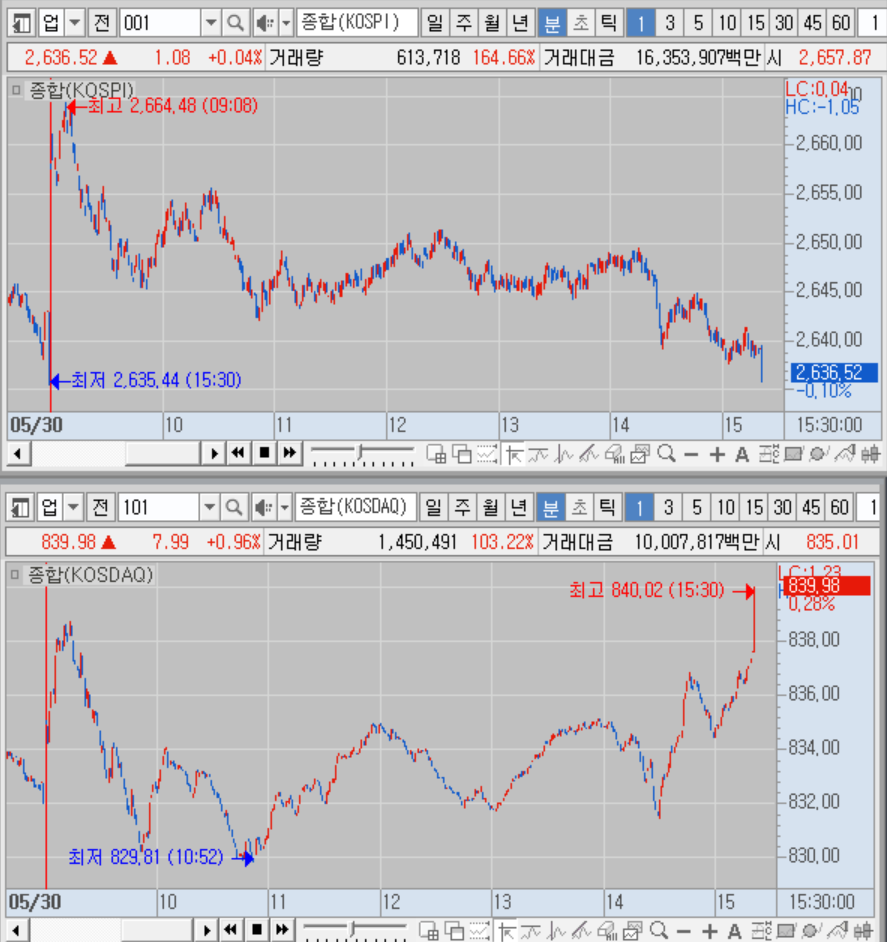Open the 업 dropdown arrow in KOSPI panel
This screenshot has width=887, height=942.
coord(75,23)
